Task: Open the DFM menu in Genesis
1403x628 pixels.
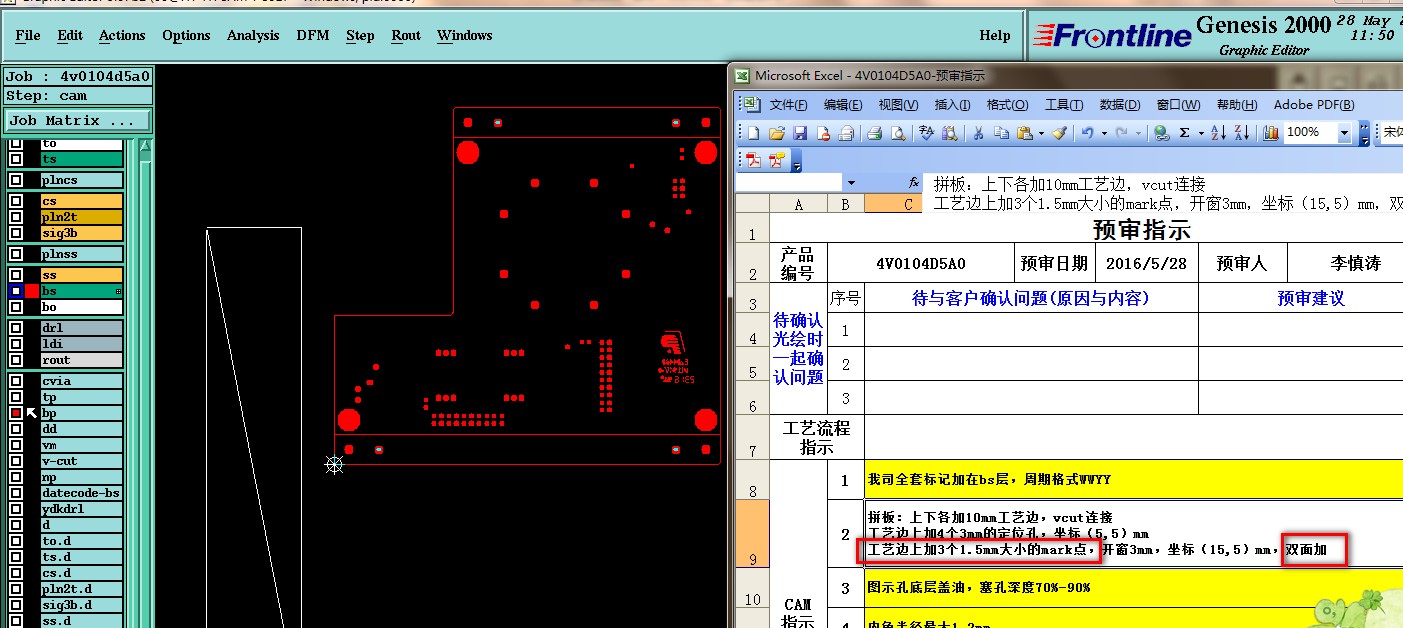Action: (x=313, y=35)
